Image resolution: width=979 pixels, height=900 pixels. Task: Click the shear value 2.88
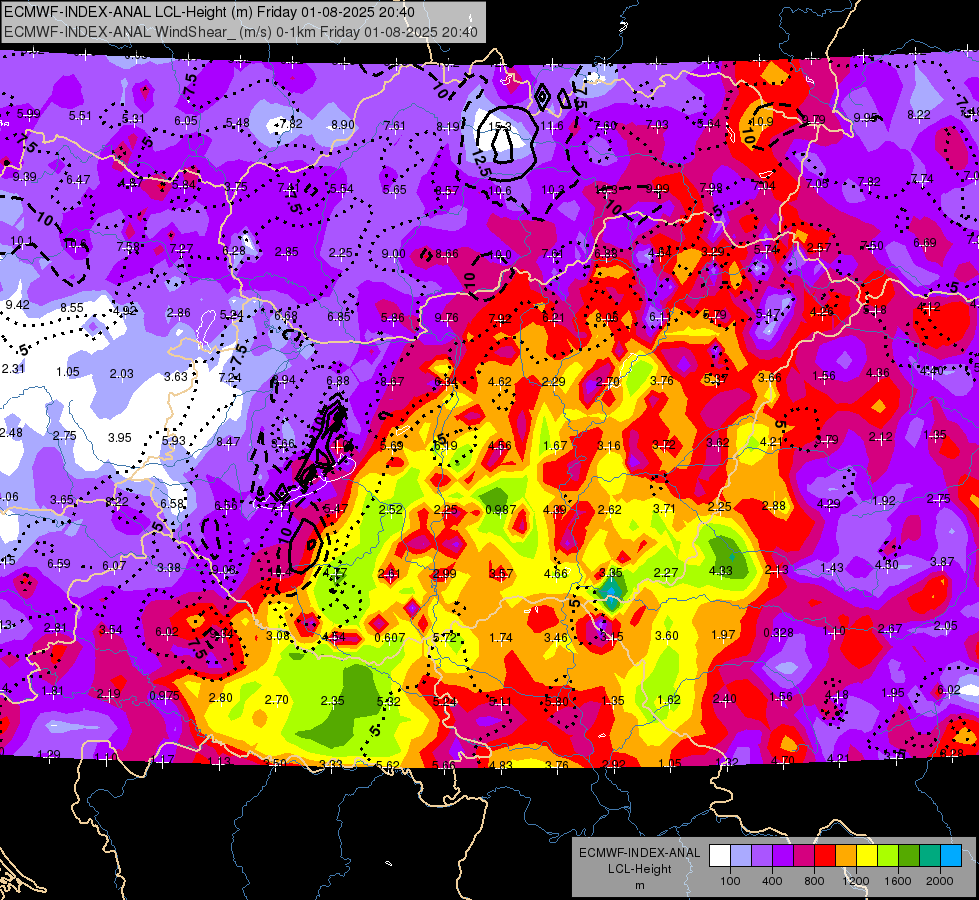click(774, 505)
